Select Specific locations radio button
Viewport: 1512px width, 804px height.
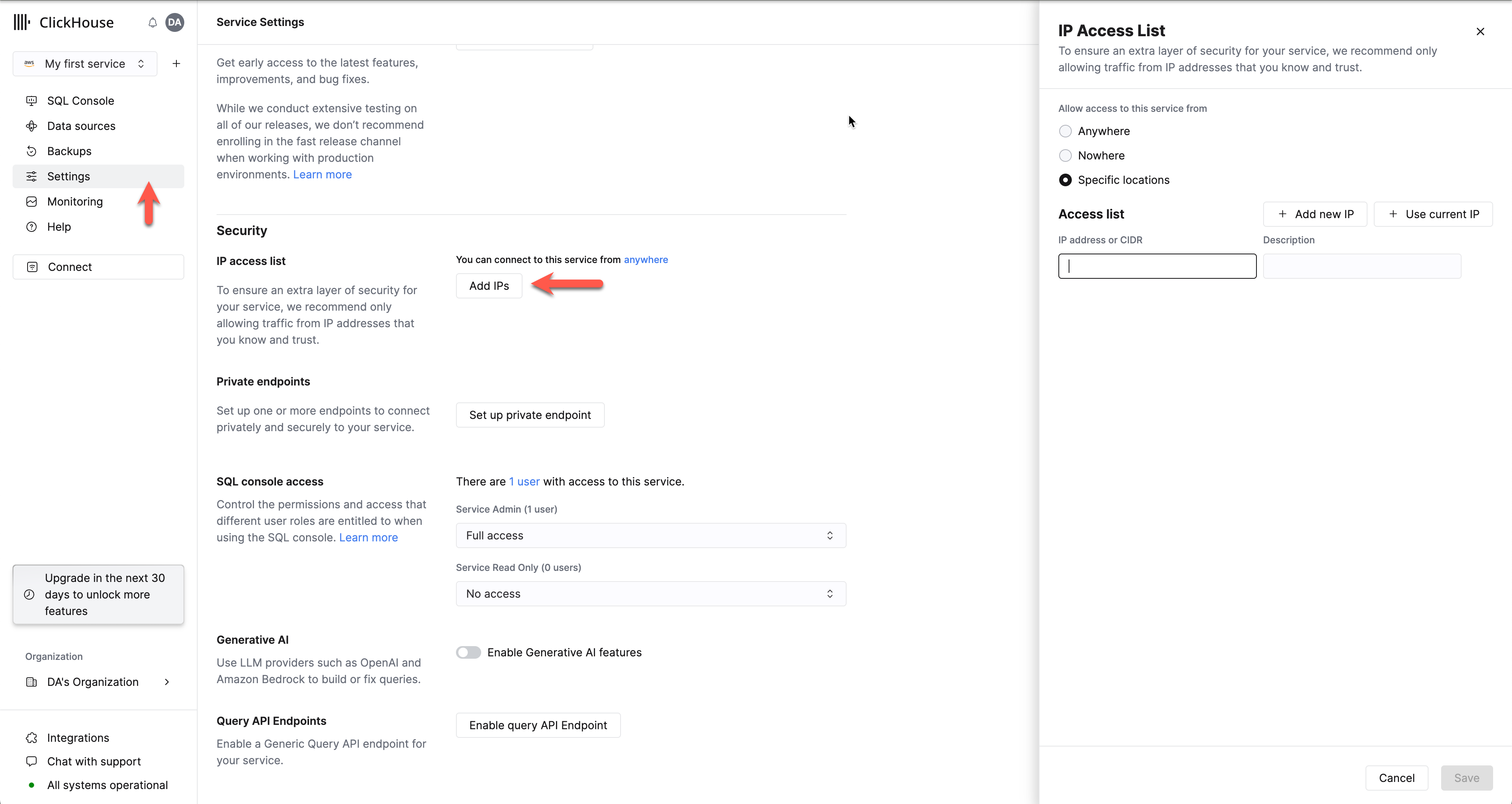pyautogui.click(x=1065, y=180)
